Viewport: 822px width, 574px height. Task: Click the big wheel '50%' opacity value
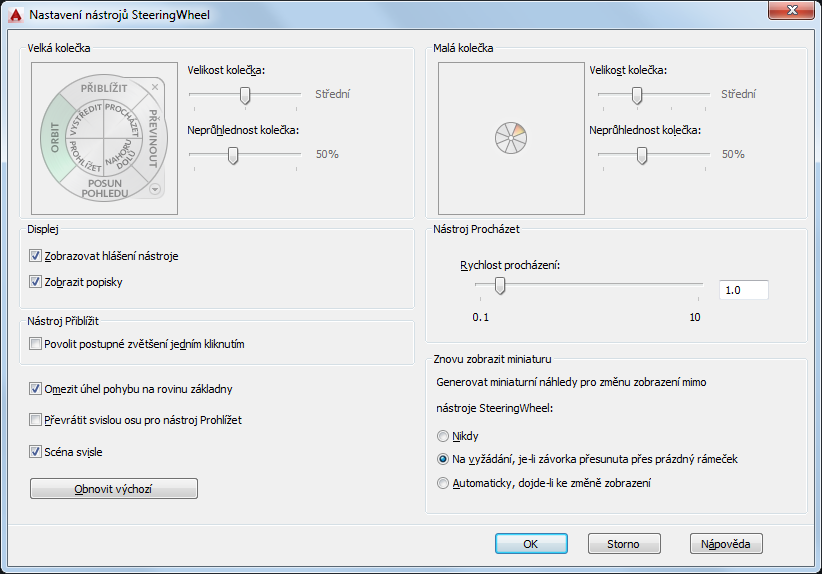pyautogui.click(x=327, y=154)
